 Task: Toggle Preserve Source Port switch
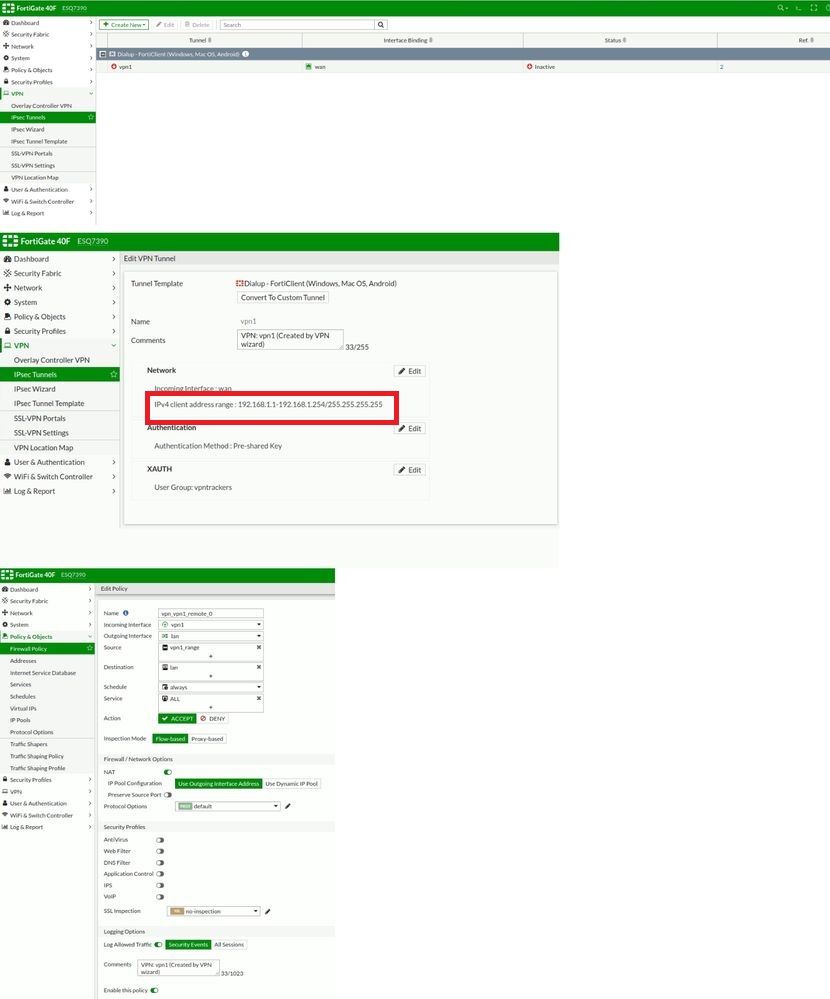(168, 795)
